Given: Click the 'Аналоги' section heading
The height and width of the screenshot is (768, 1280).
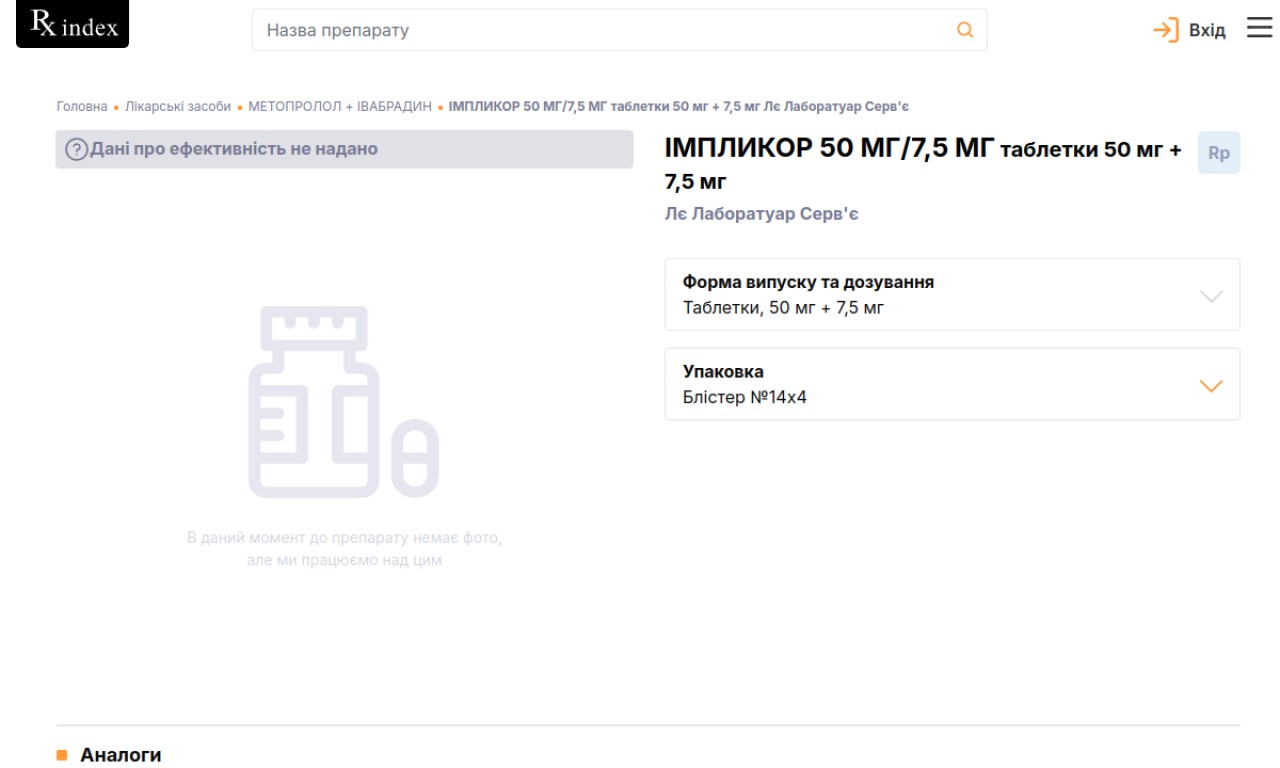Looking at the screenshot, I should 120,754.
